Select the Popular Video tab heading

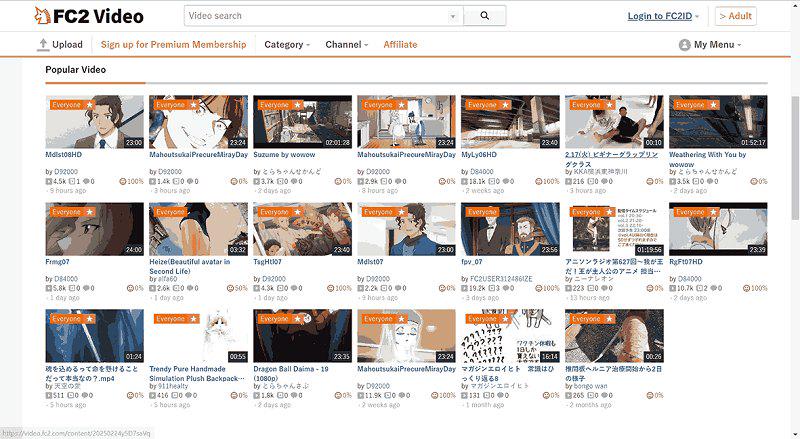click(x=76, y=69)
